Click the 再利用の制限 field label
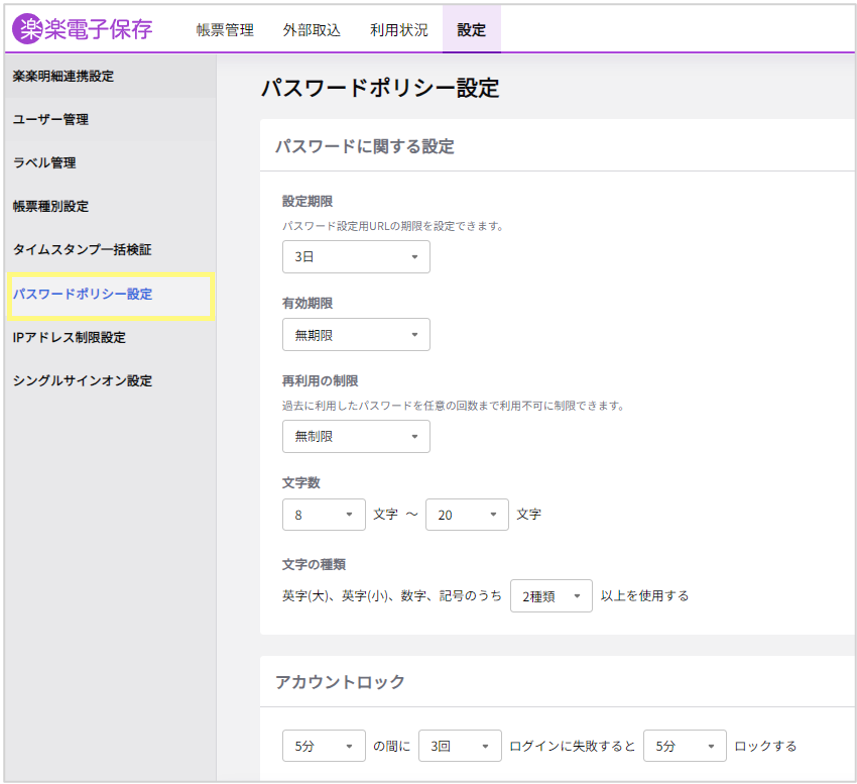The image size is (857, 784). click(x=320, y=381)
